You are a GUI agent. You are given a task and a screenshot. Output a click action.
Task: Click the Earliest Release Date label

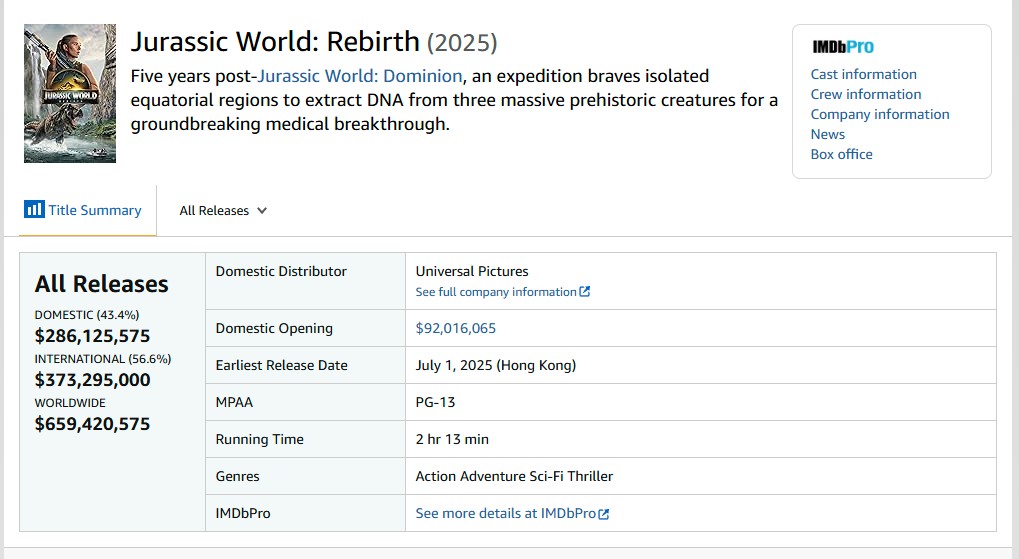click(281, 365)
